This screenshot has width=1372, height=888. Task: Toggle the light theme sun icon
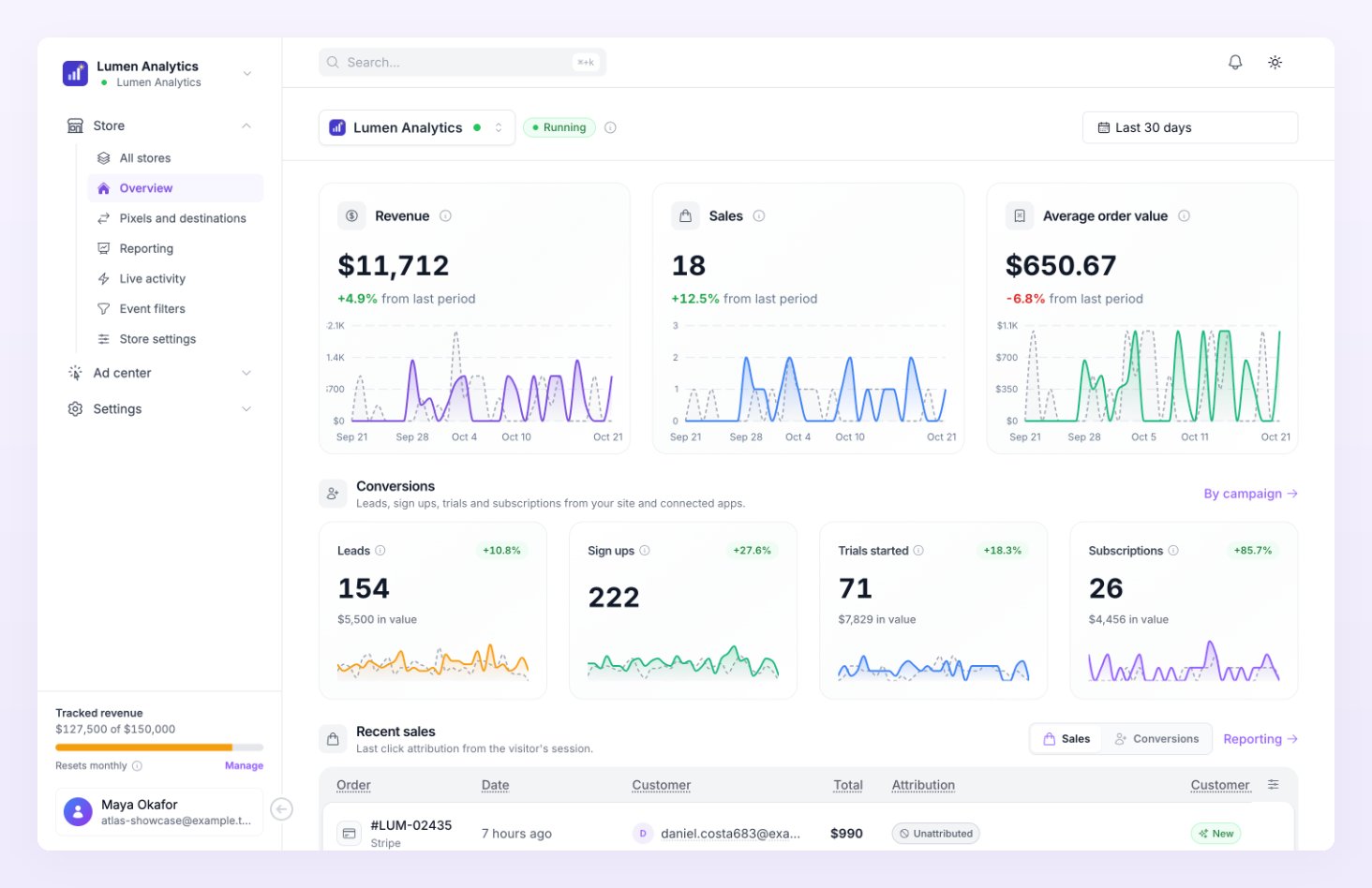1275,62
